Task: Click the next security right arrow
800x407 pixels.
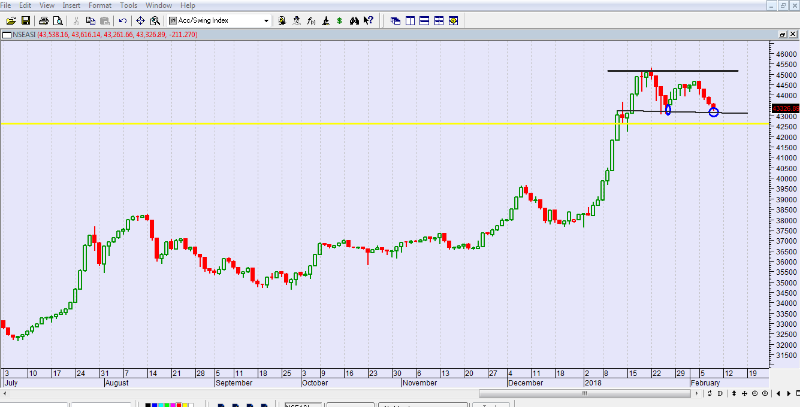Action: click(x=788, y=393)
